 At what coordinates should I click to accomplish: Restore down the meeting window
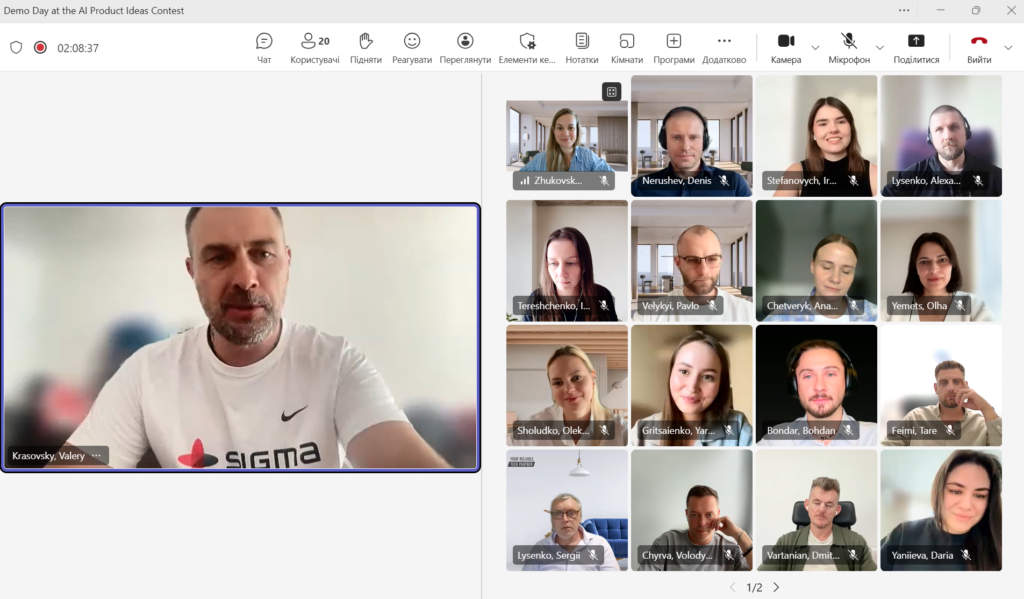(976, 10)
